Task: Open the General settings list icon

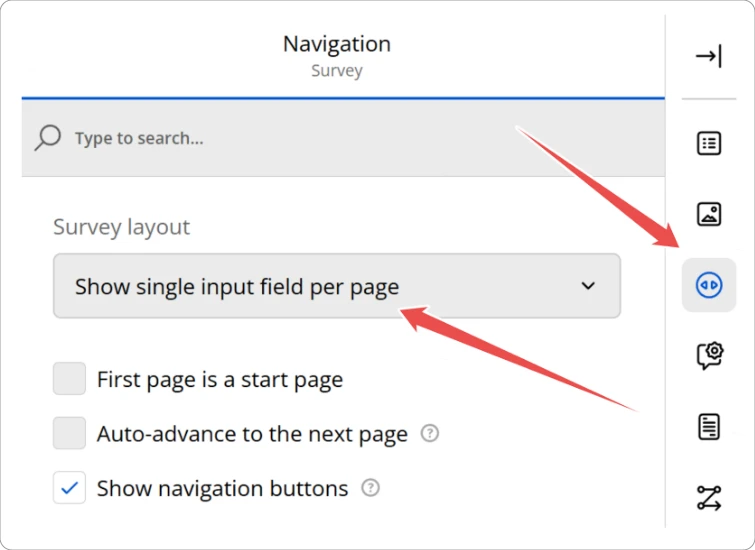Action: tap(708, 143)
